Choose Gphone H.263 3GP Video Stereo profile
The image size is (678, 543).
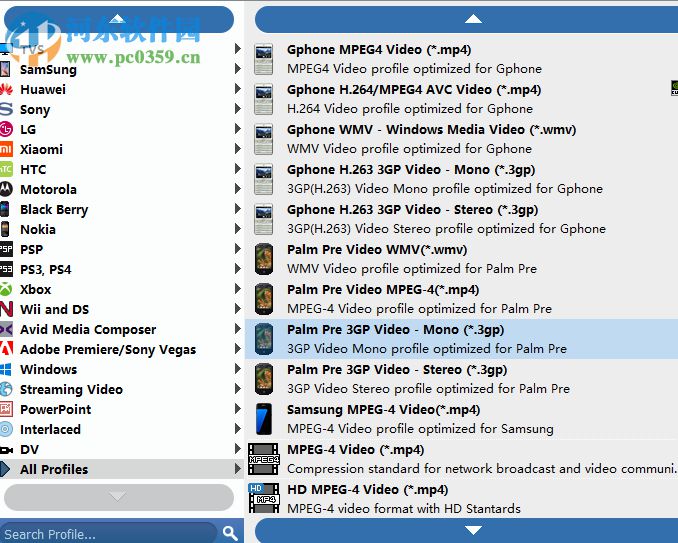point(461,219)
